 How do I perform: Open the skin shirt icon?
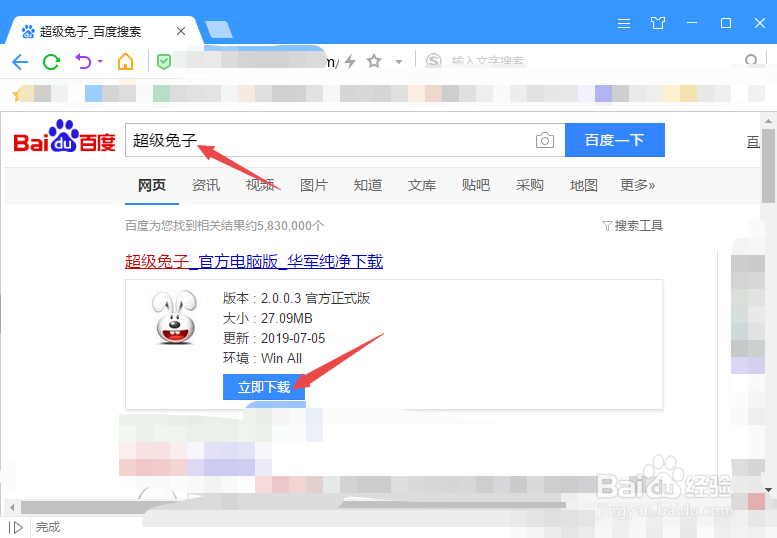[x=658, y=23]
